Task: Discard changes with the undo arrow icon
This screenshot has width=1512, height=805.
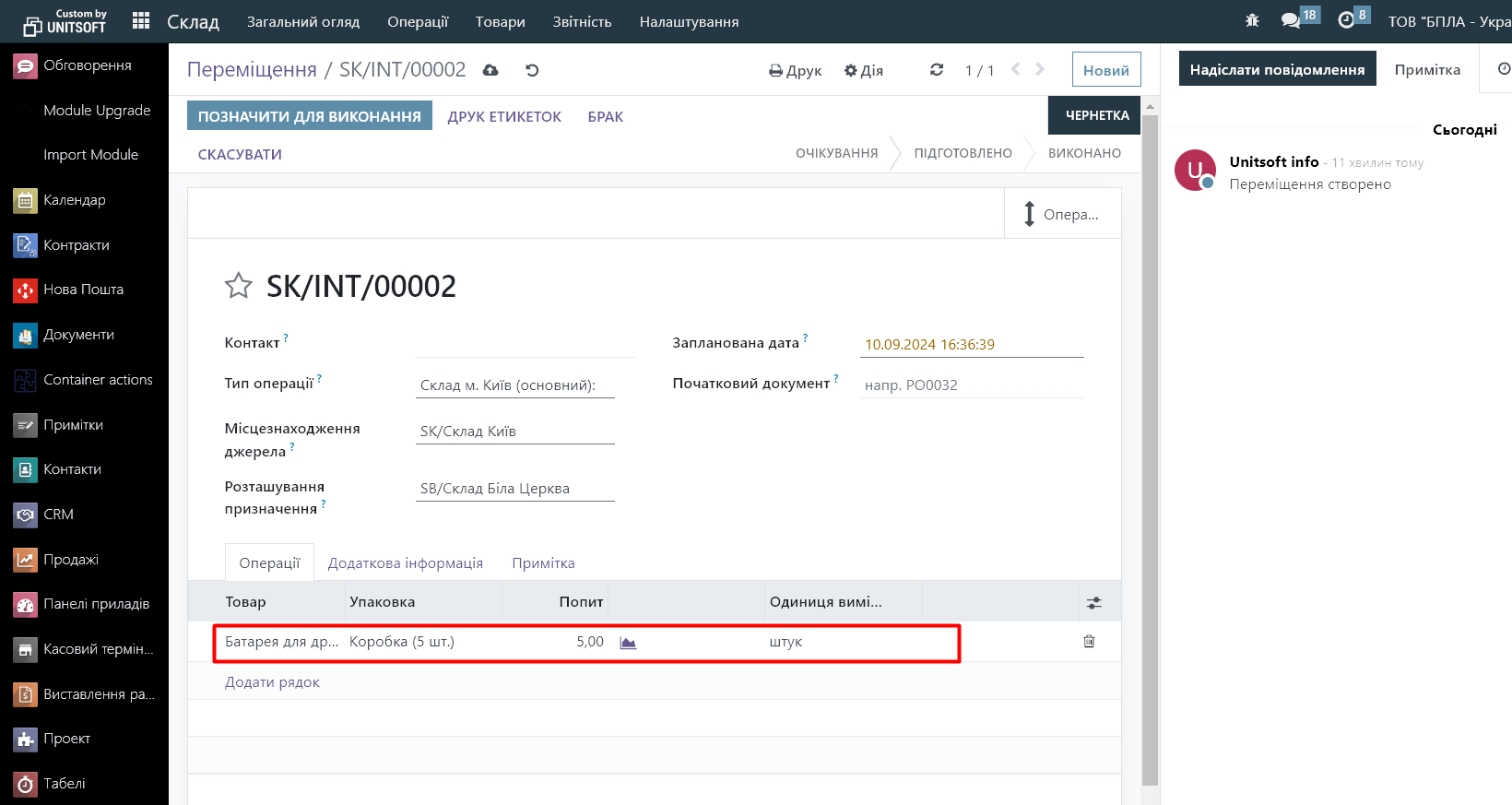Action: pos(532,70)
